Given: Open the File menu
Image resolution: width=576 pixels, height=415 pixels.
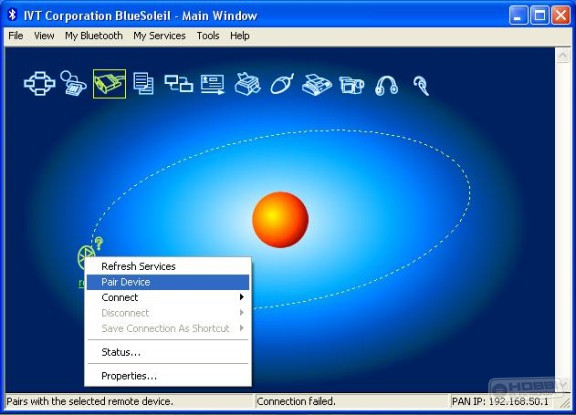Looking at the screenshot, I should (15, 36).
